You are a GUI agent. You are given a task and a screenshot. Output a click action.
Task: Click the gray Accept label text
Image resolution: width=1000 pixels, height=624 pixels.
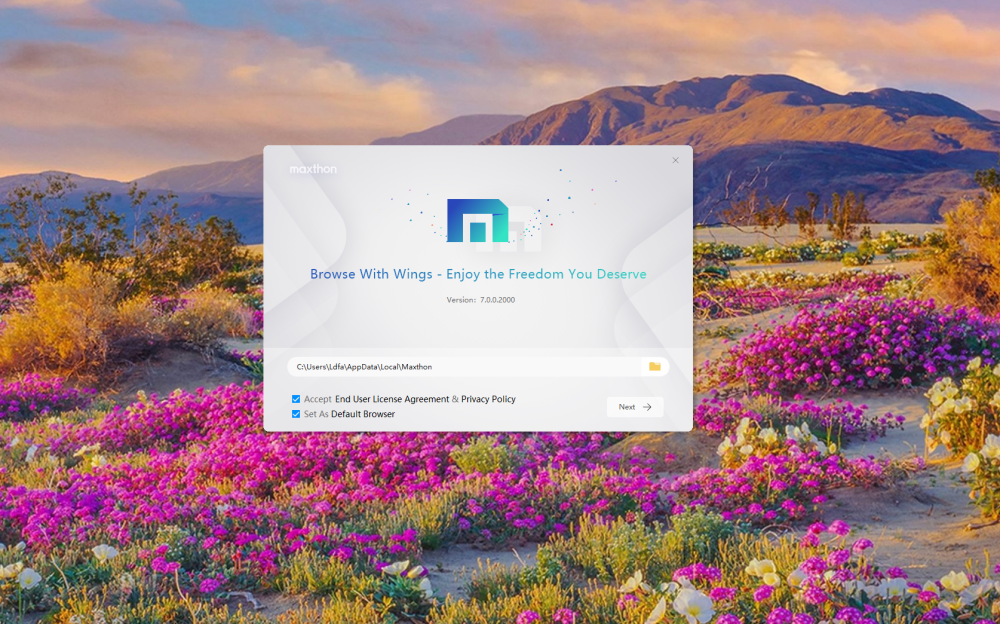(317, 399)
